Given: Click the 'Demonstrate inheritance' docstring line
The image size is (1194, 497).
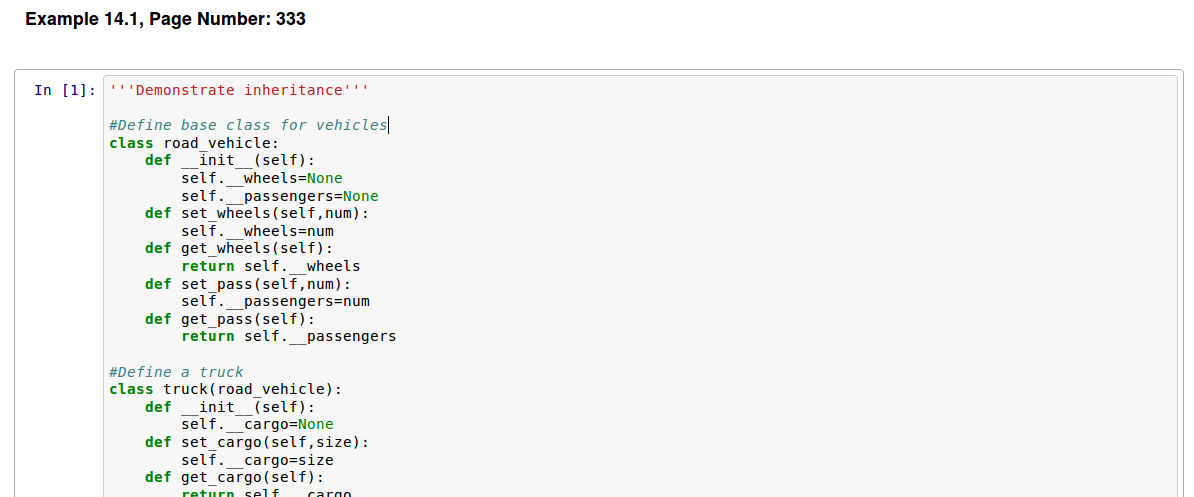Looking at the screenshot, I should pos(239,90).
